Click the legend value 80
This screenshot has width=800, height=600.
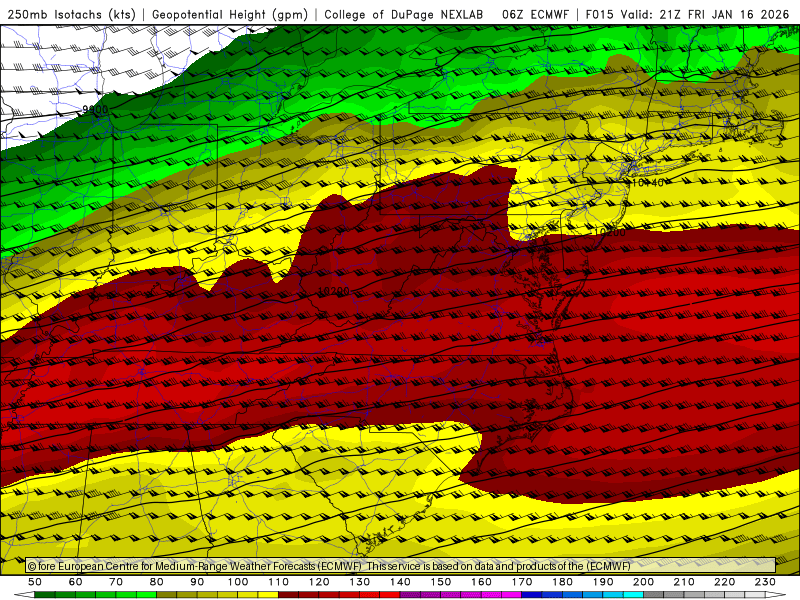pyautogui.click(x=157, y=582)
